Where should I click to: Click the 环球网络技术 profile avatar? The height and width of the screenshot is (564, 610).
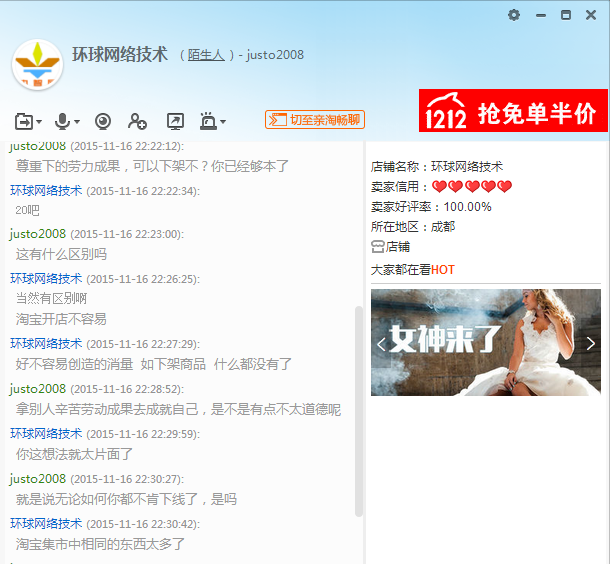[37, 65]
